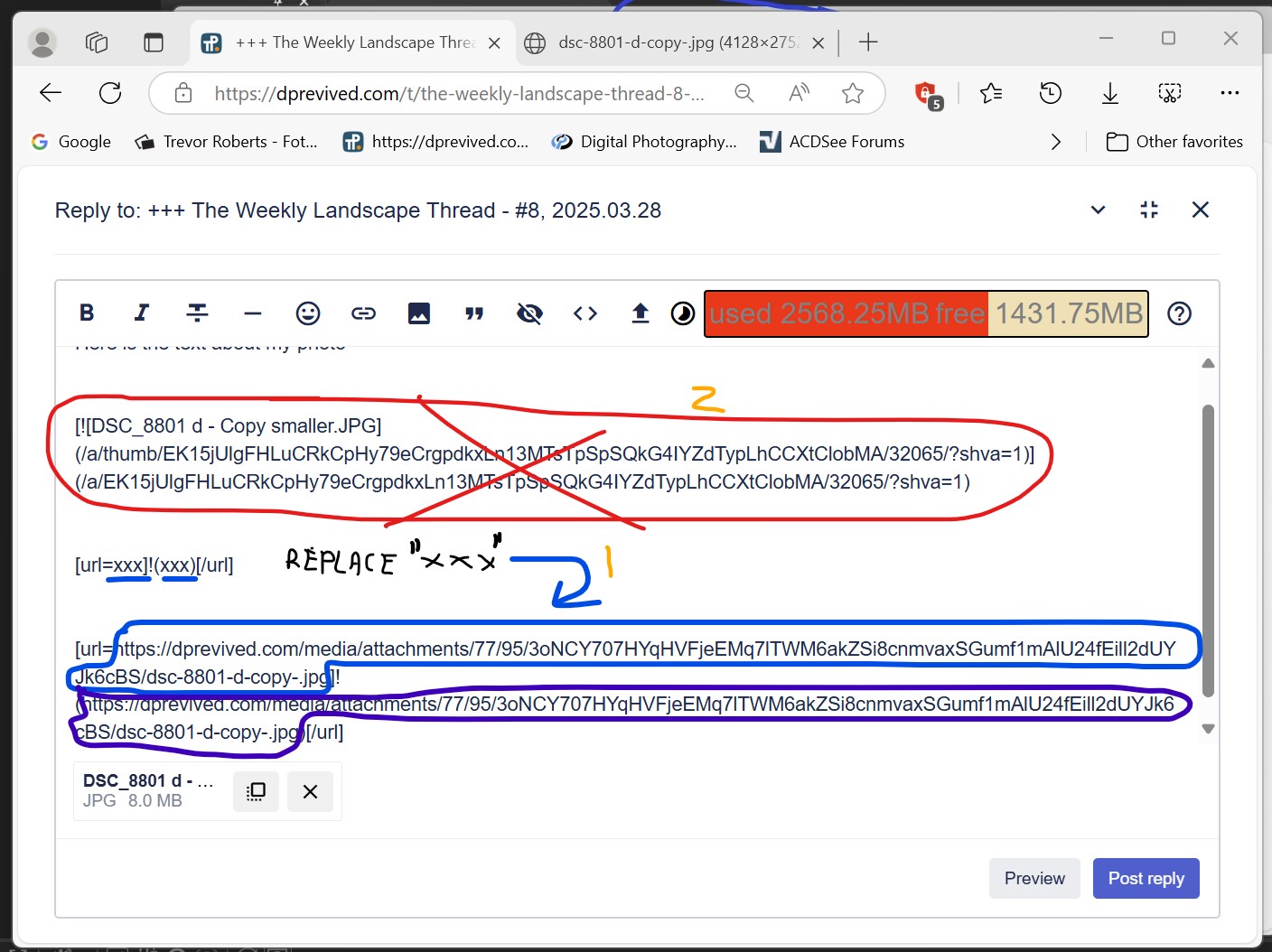The width and height of the screenshot is (1272, 952).
Task: Apply italic formatting in the editor
Action: pos(142,313)
